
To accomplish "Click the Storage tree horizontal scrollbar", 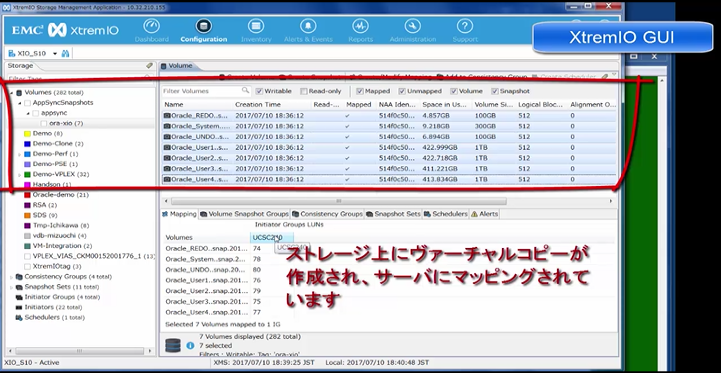I will click(x=79, y=351).
